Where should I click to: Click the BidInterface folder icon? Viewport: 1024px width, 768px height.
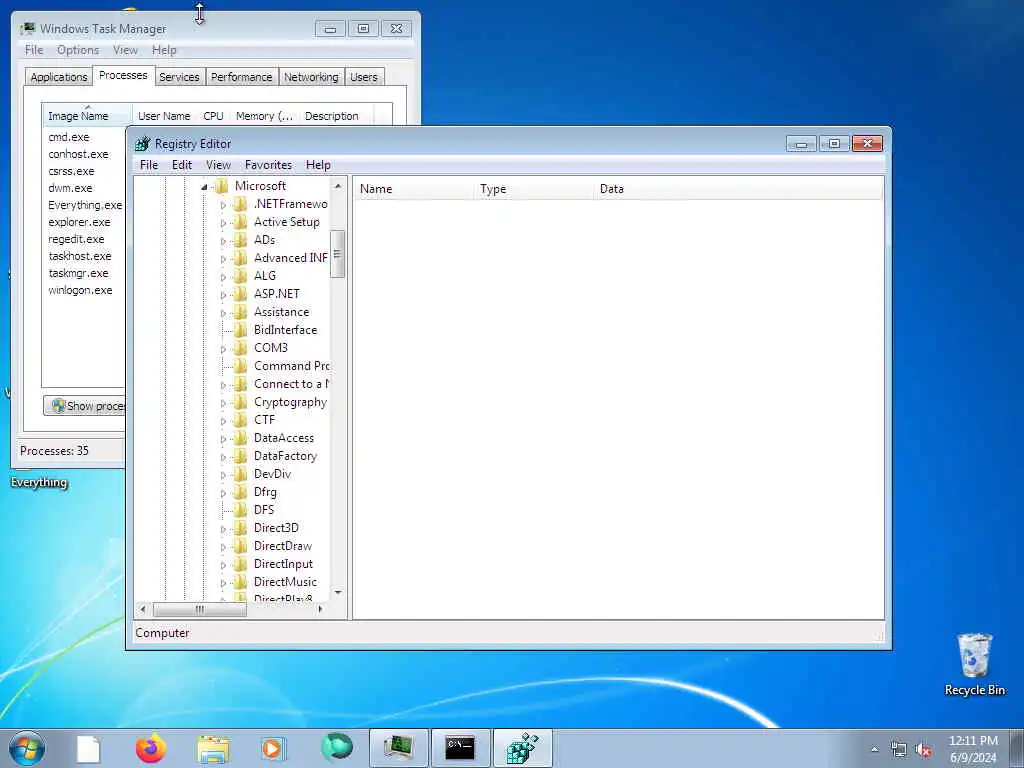(x=241, y=330)
